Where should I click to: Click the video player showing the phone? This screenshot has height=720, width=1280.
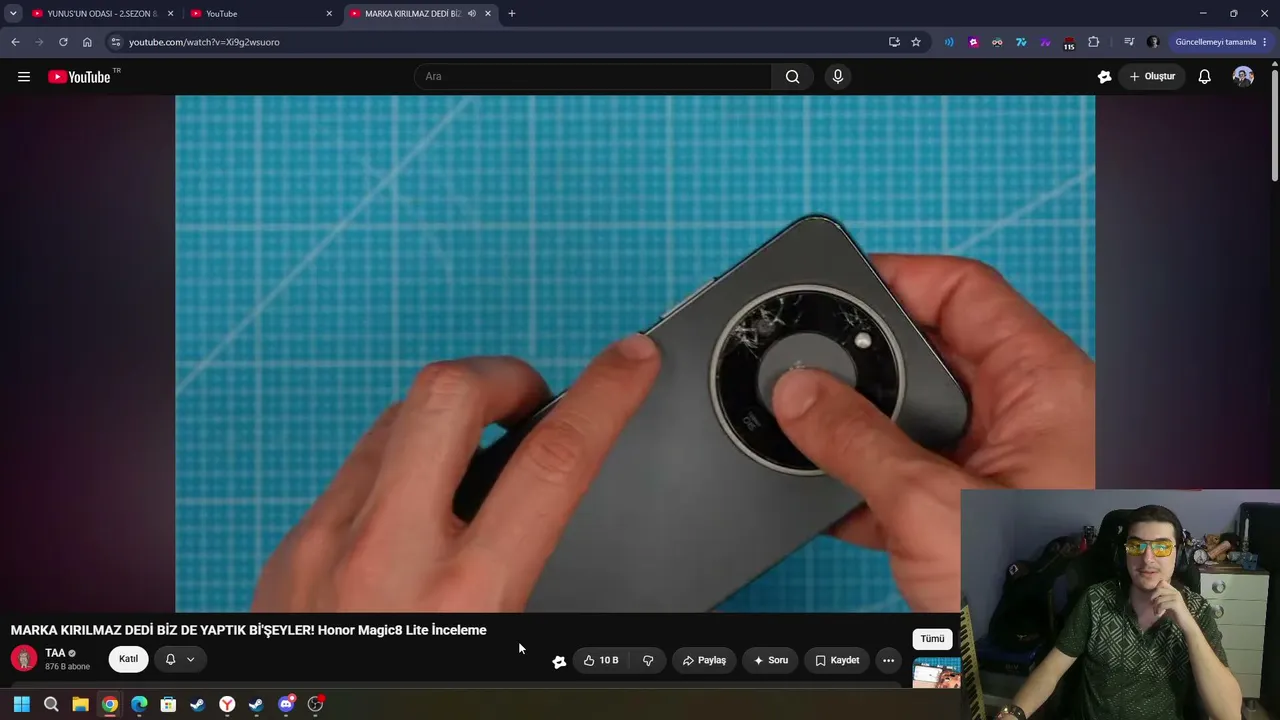point(635,354)
